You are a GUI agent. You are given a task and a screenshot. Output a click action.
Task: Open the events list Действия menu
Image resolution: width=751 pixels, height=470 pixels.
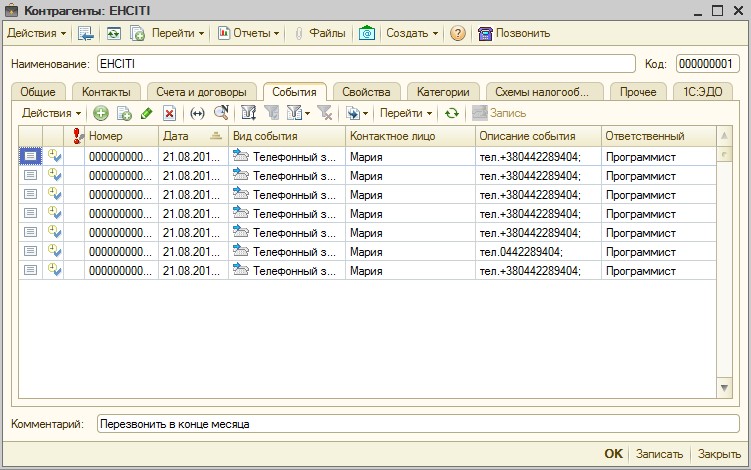[x=51, y=113]
